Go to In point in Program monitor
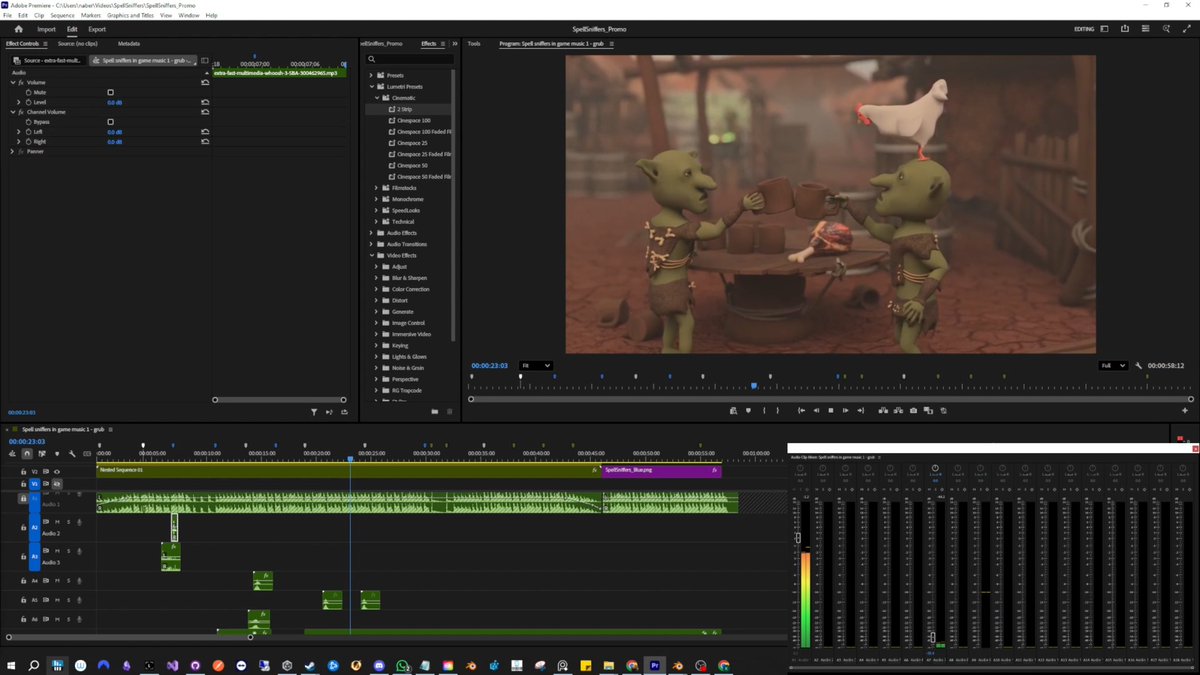Viewport: 1200px width, 675px height. pos(801,410)
